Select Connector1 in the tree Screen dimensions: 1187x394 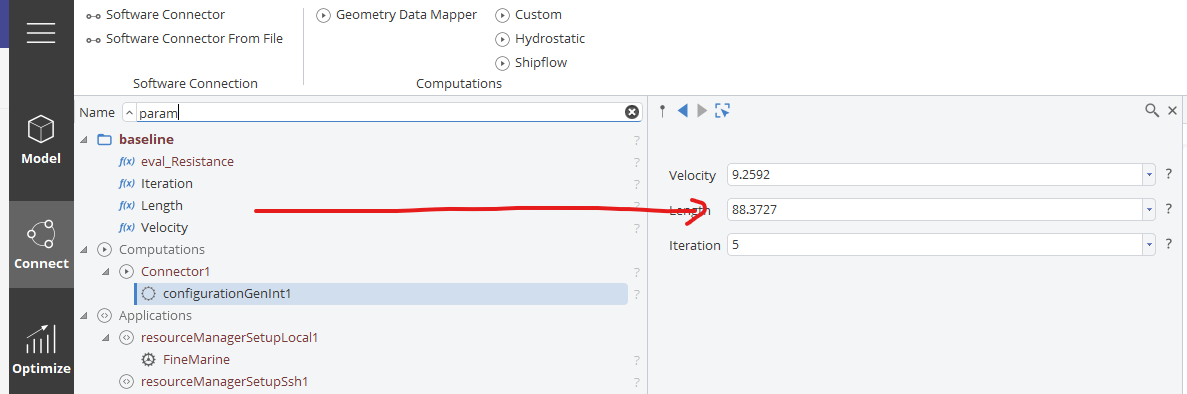176,271
